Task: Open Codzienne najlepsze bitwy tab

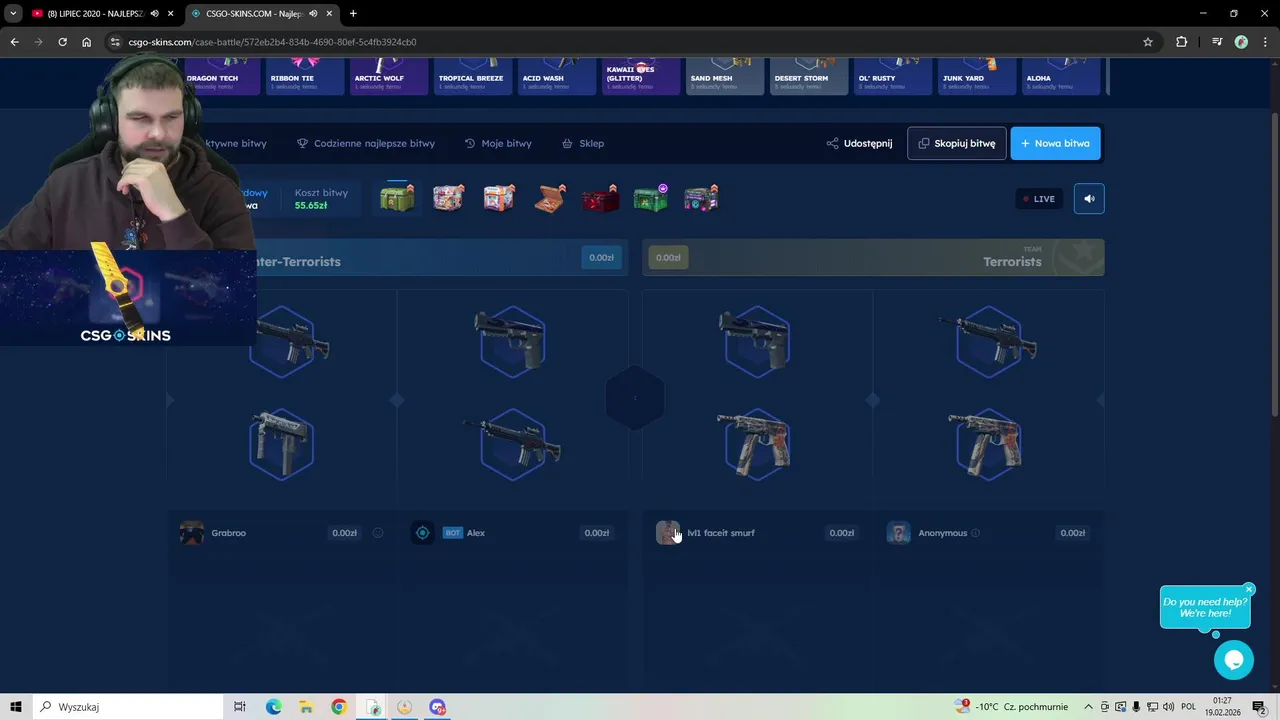Action: click(x=366, y=143)
